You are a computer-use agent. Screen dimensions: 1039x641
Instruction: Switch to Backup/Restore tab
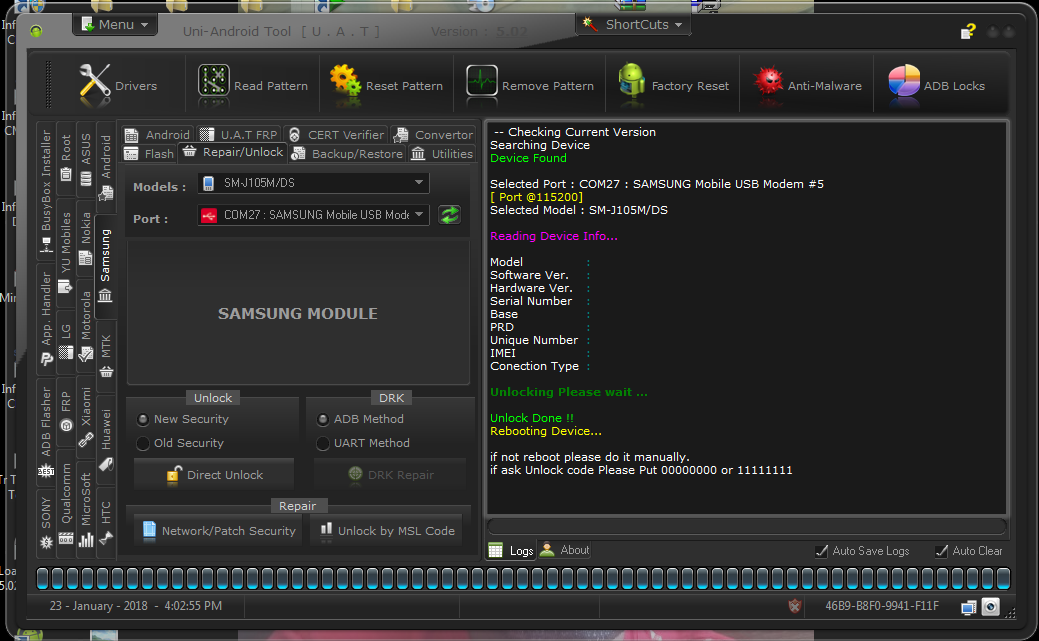pyautogui.click(x=348, y=154)
